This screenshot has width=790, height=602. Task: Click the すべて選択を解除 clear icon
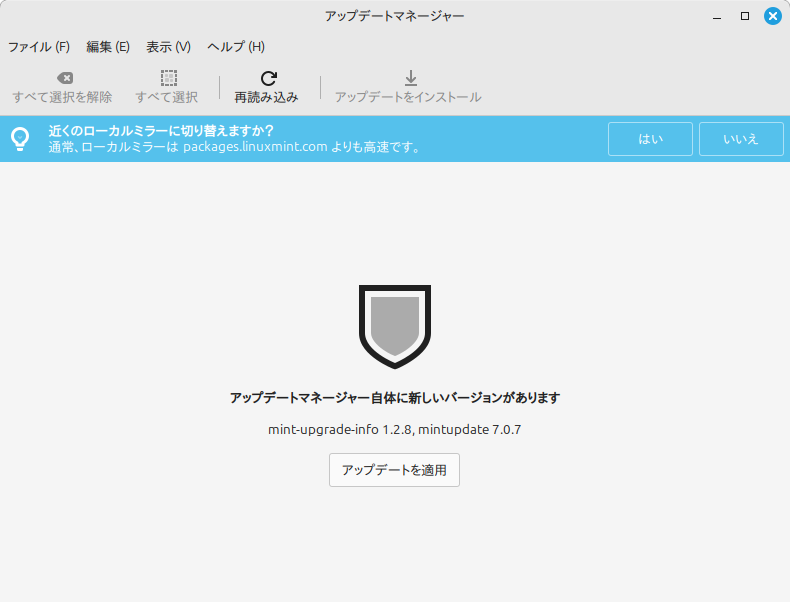click(x=65, y=78)
